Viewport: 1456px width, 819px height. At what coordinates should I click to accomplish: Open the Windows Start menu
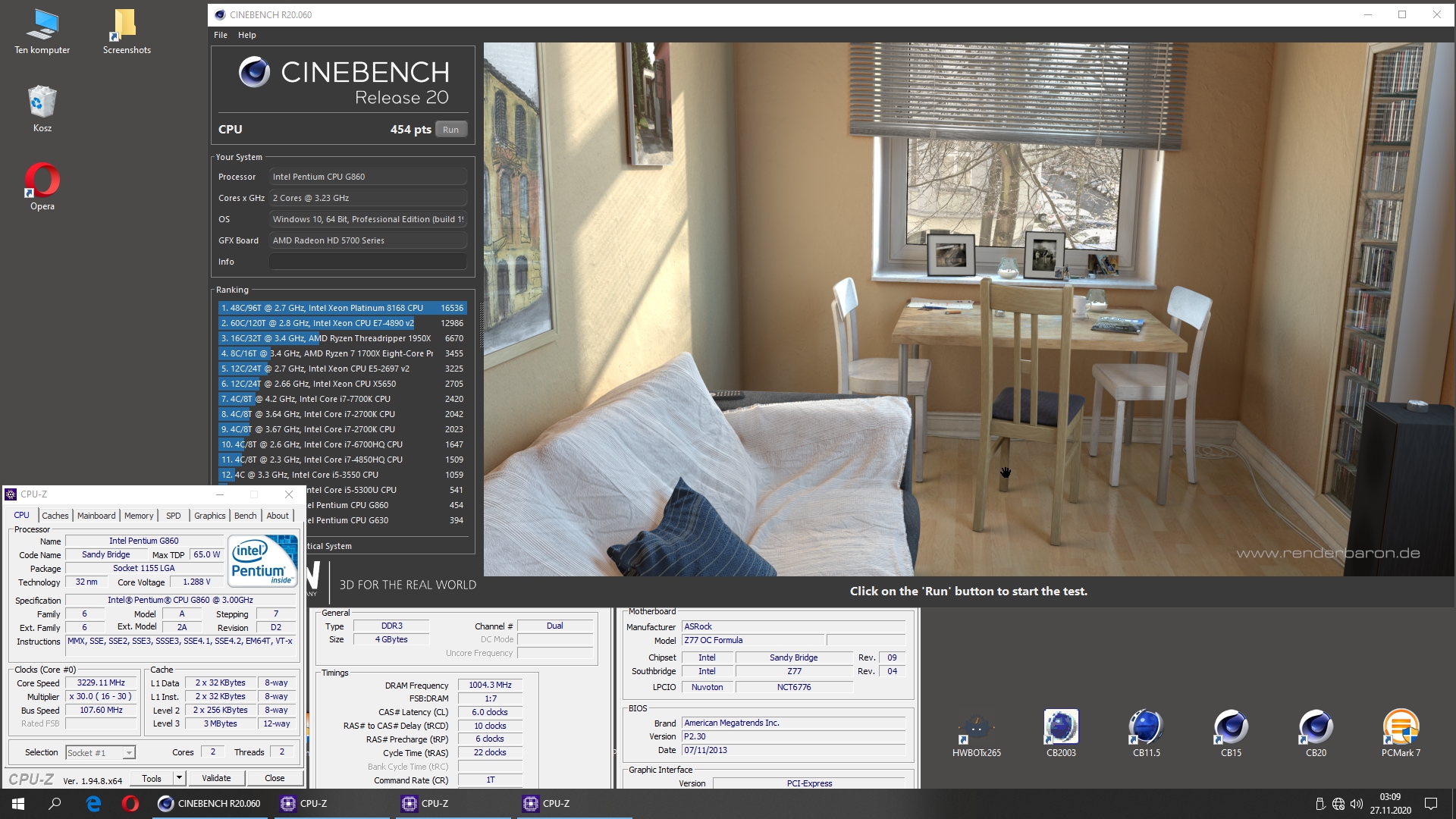[x=18, y=804]
